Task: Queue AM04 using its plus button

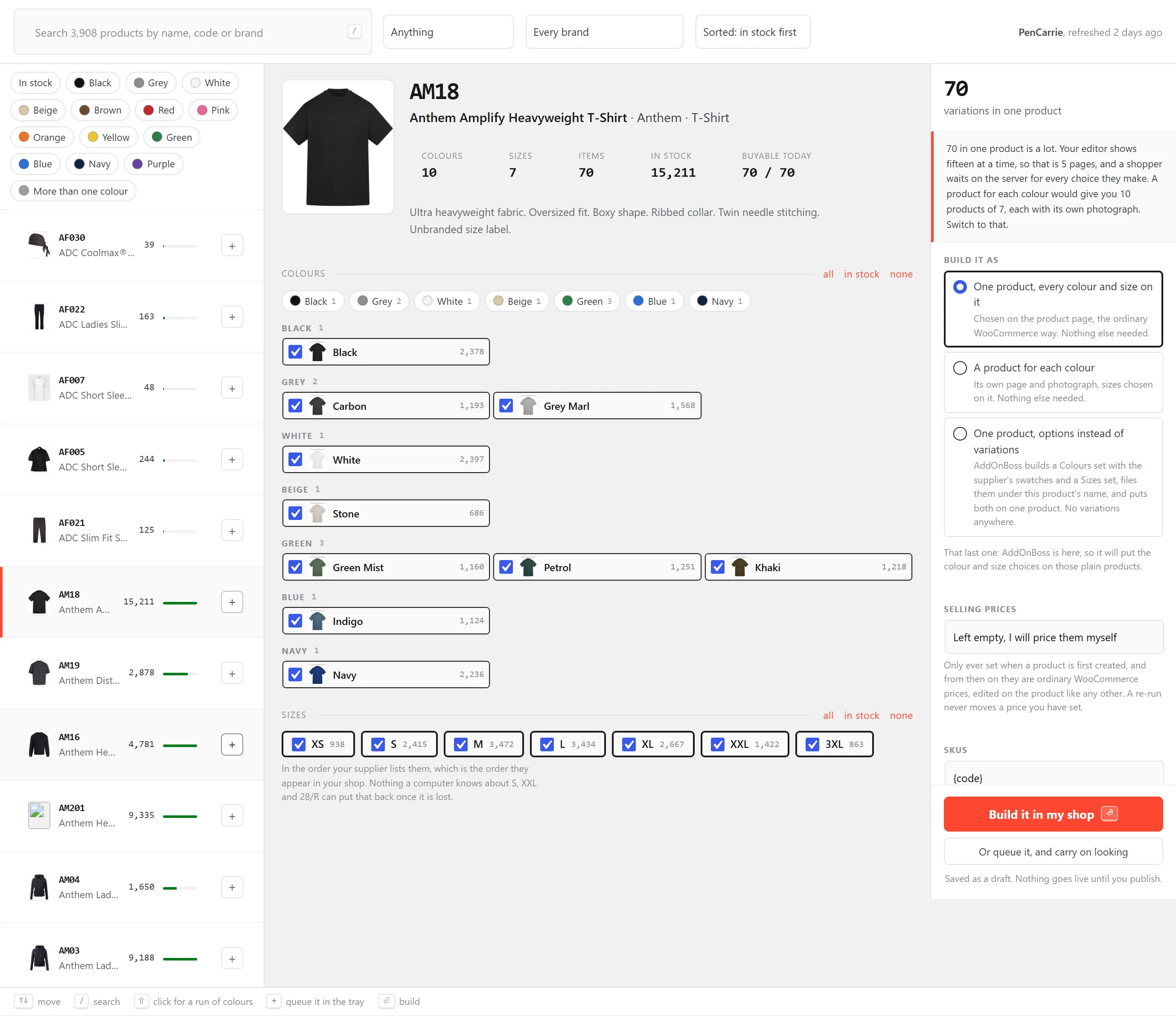Action: pos(232,887)
